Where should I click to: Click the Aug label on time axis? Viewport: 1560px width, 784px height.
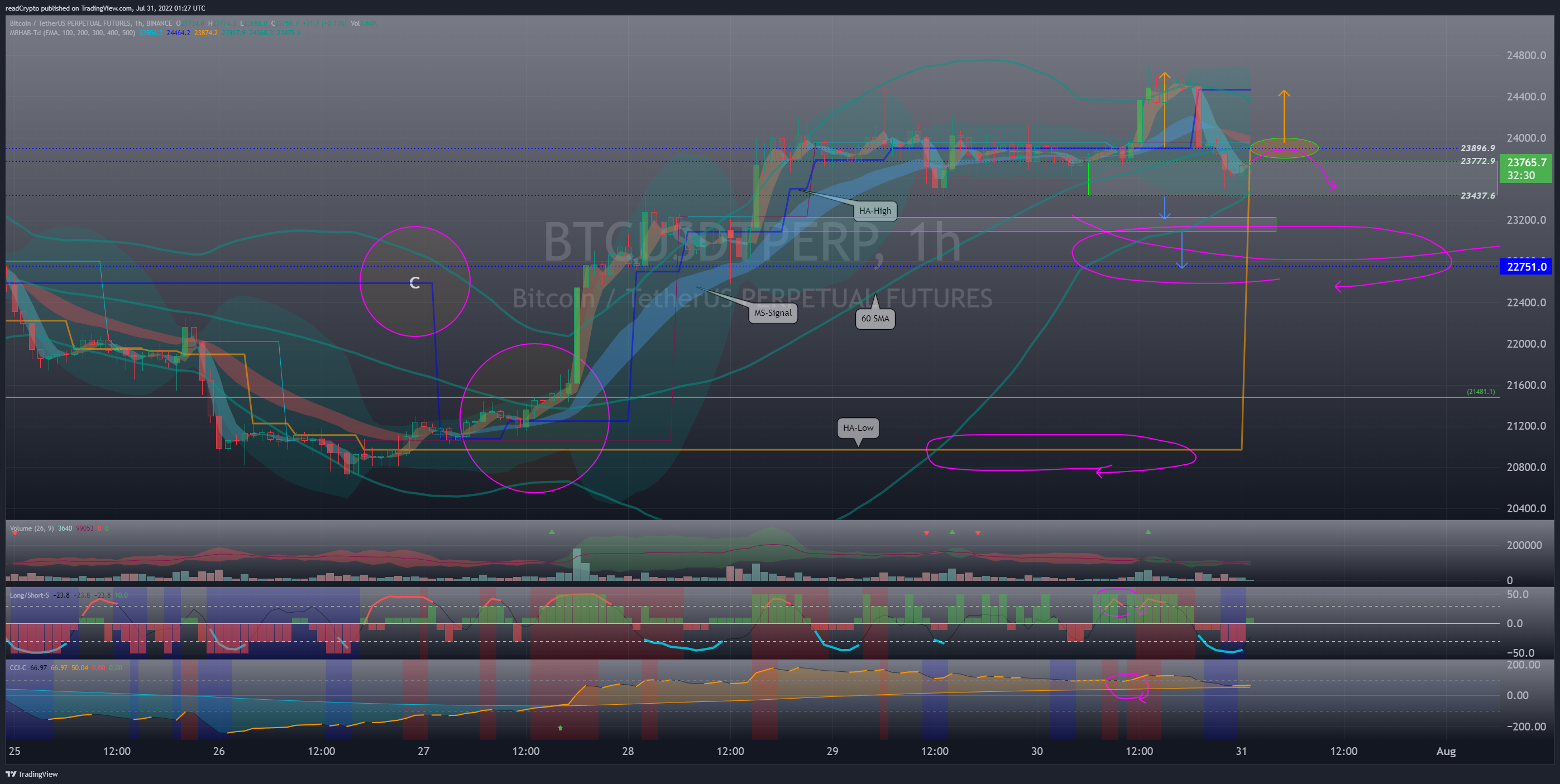tap(1446, 751)
